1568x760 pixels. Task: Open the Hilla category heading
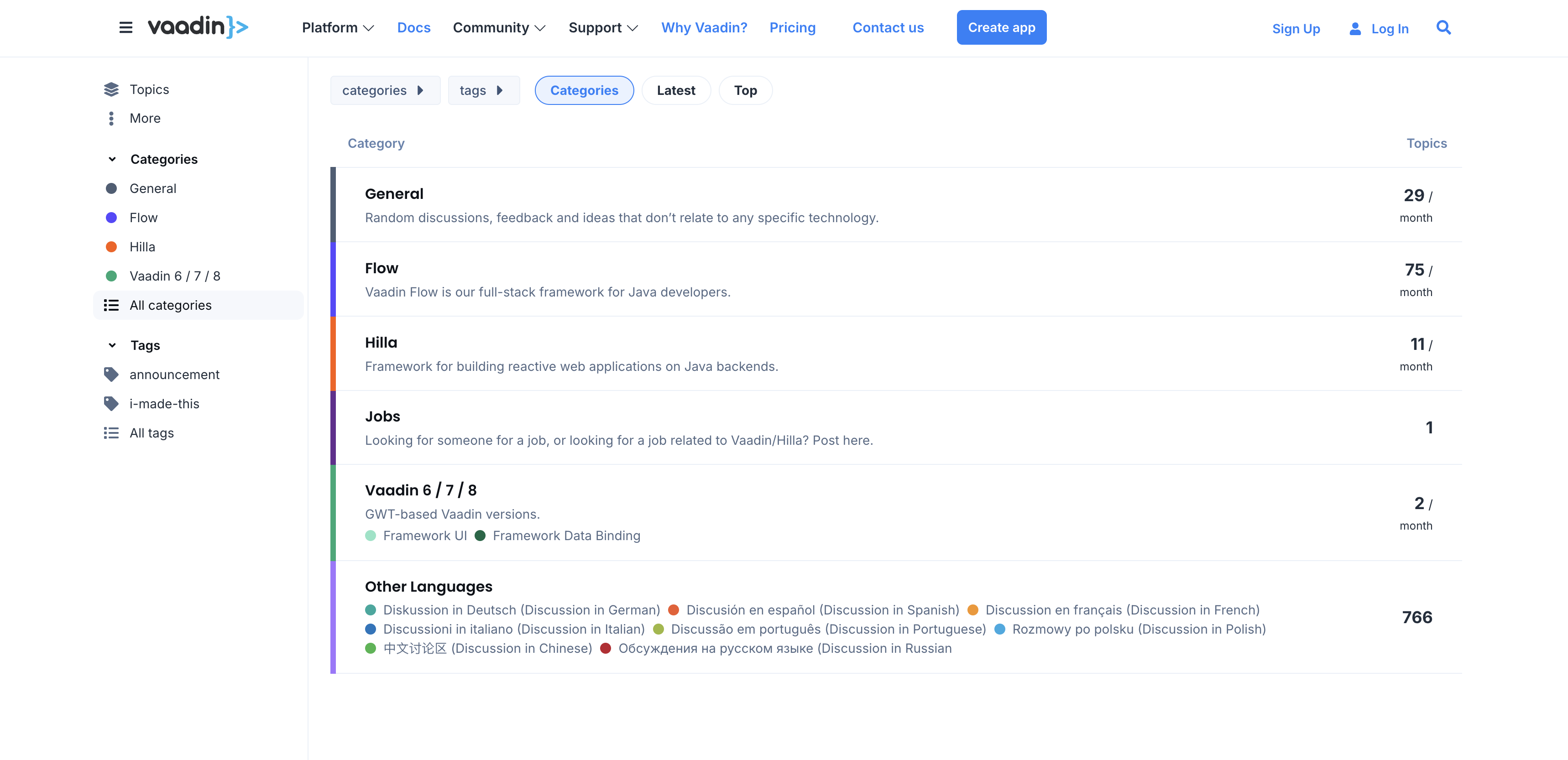[381, 343]
